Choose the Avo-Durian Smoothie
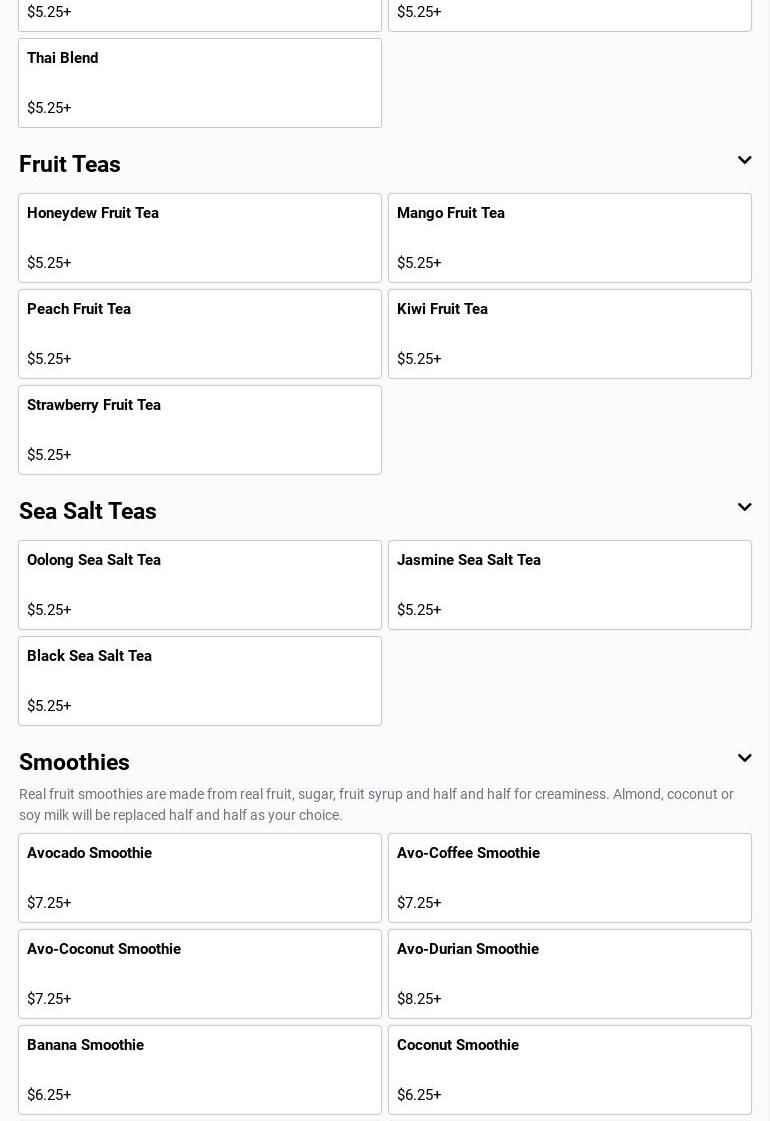Screen dimensions: 770x1121 tap(570, 974)
